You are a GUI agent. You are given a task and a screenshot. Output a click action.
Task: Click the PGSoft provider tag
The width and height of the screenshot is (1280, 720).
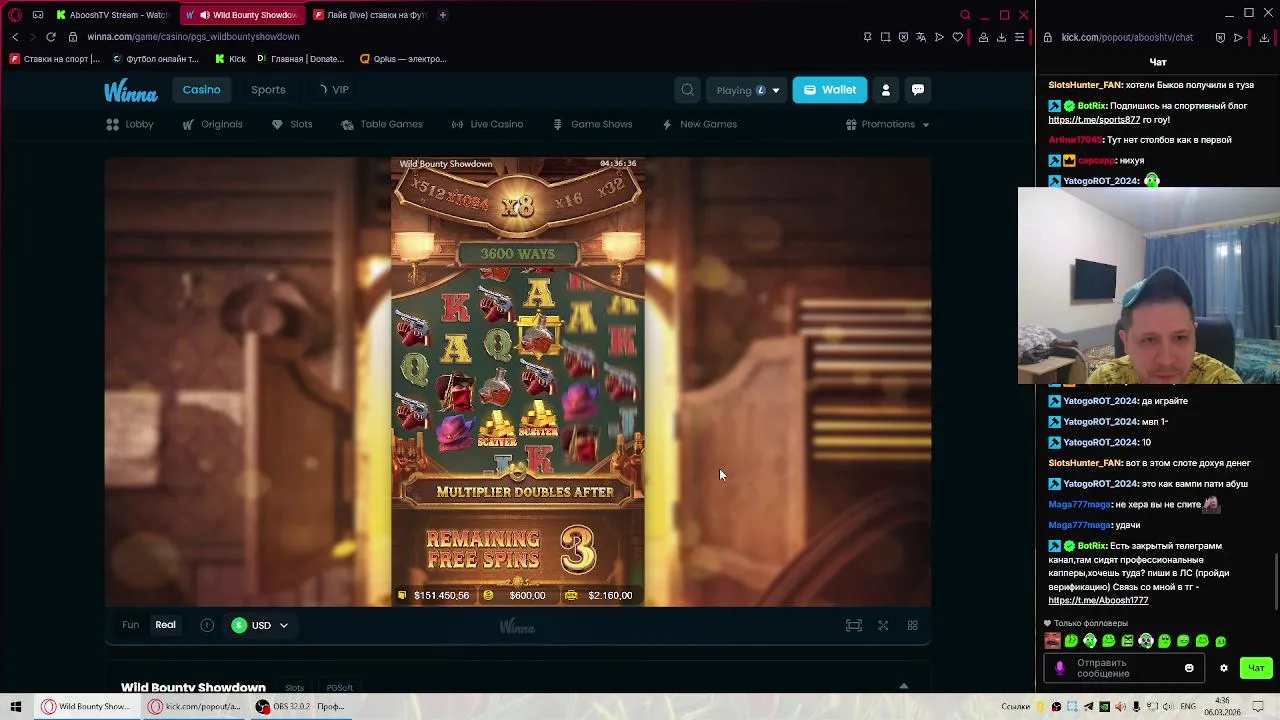pos(340,688)
